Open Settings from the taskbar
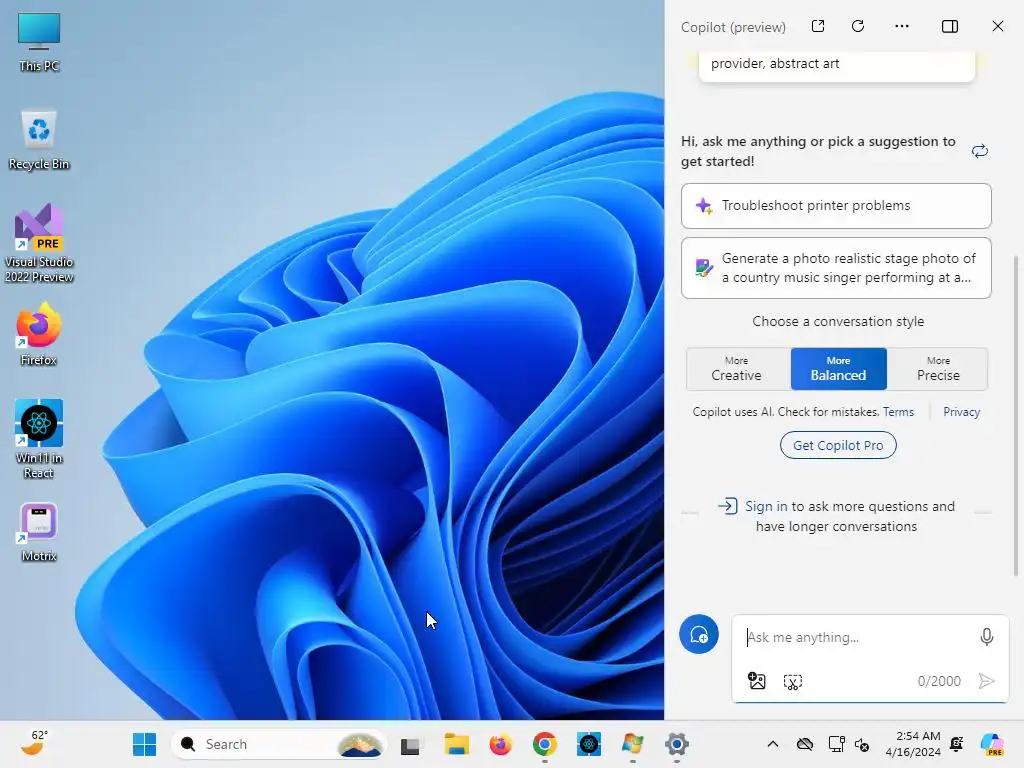Viewport: 1024px width, 768px height. [x=677, y=744]
